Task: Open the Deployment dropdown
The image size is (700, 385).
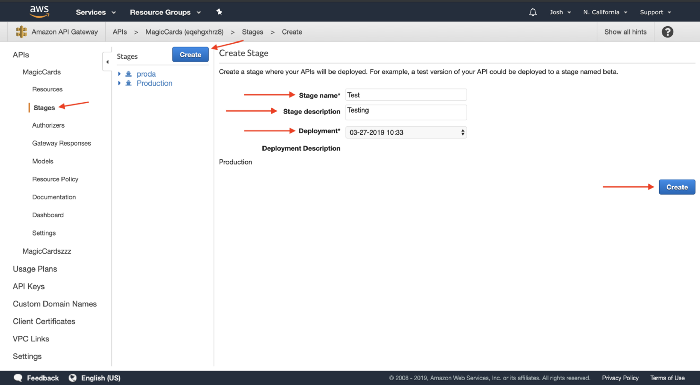Action: tap(406, 132)
